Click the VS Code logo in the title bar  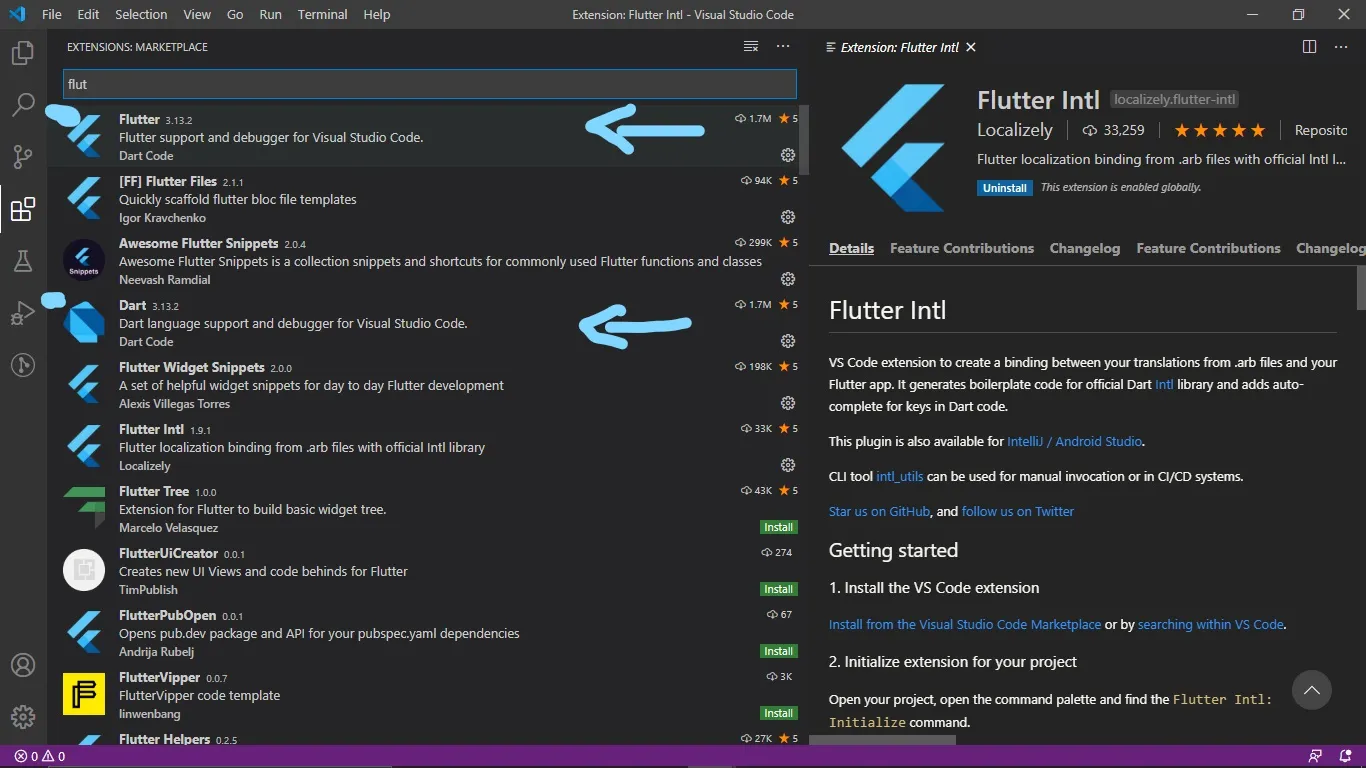[16, 15]
